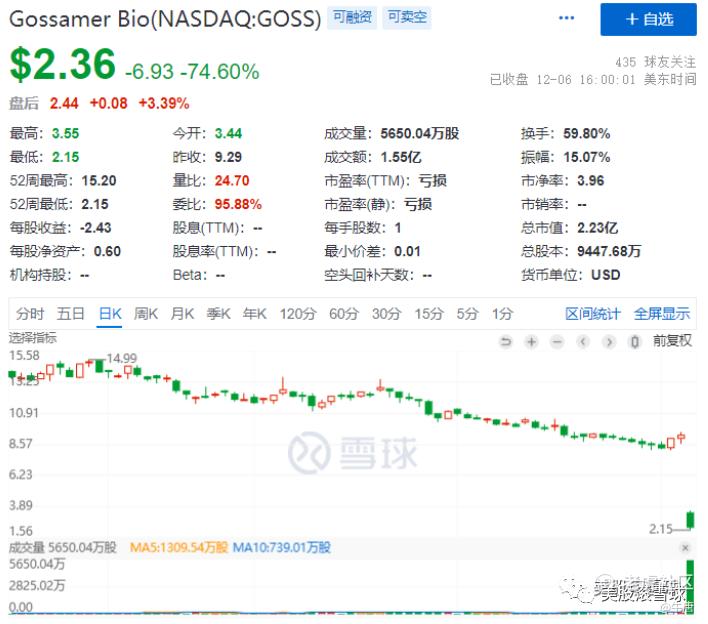Image resolution: width=708 pixels, height=624 pixels.
Task: Click 振幅 value 15.07%
Action: [587, 157]
